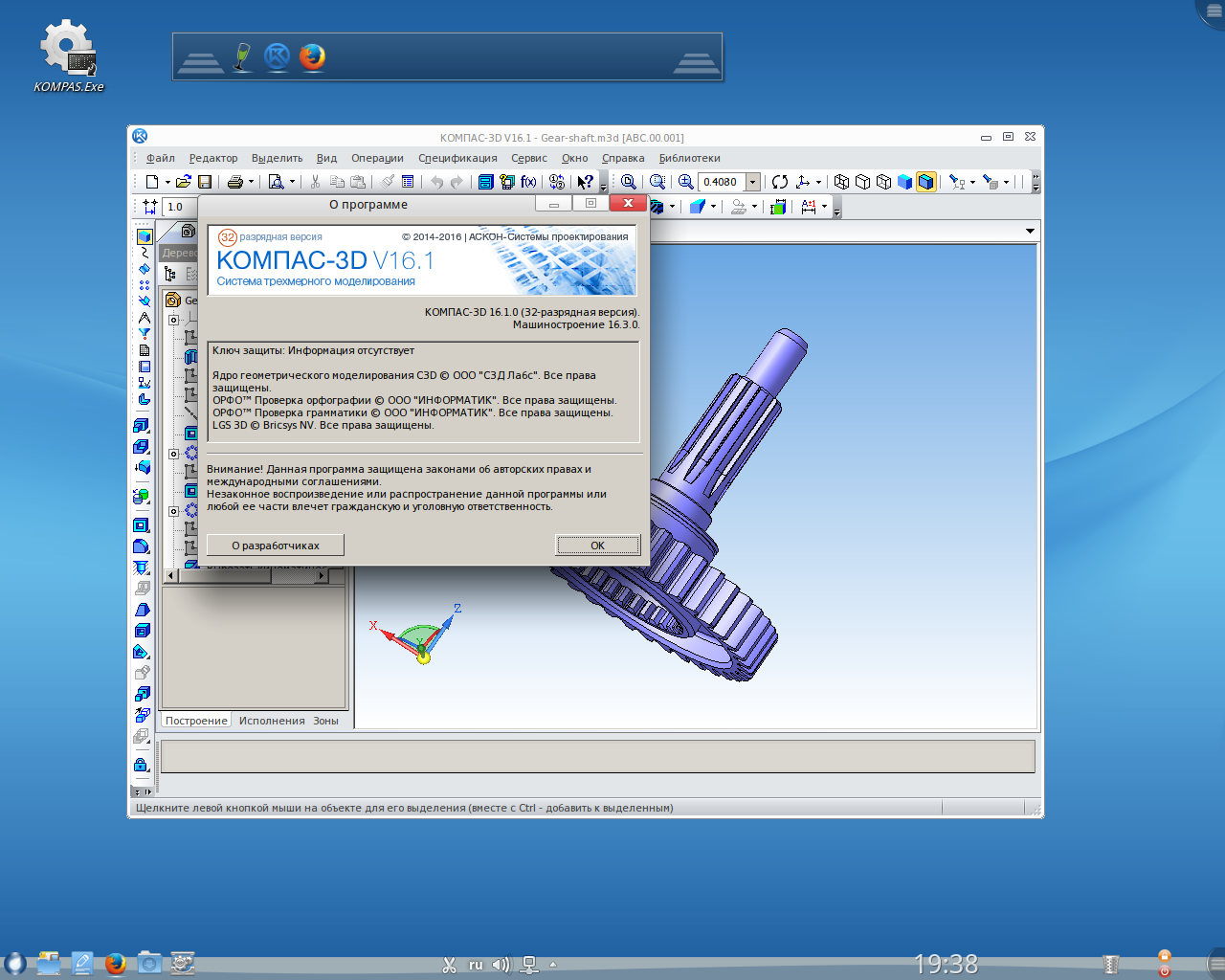Click the Paste clipboard icon
This screenshot has height=980, width=1225.
click(x=358, y=182)
